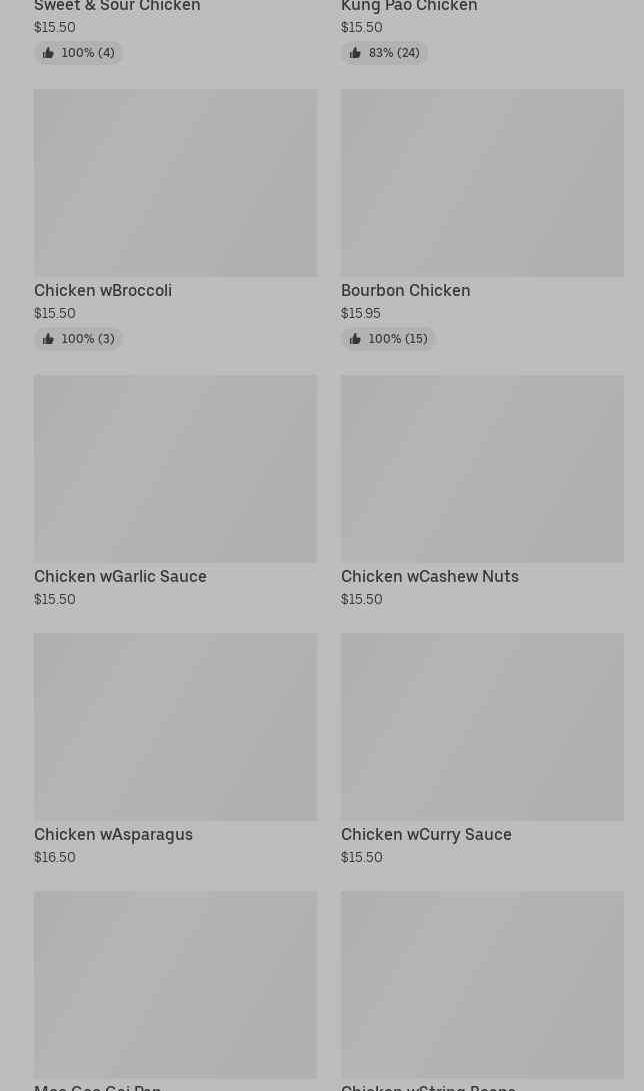Viewport: 644px width, 1091px height.
Task: Click thumbs-up icon under Bourbon Chicken
Action: point(355,339)
